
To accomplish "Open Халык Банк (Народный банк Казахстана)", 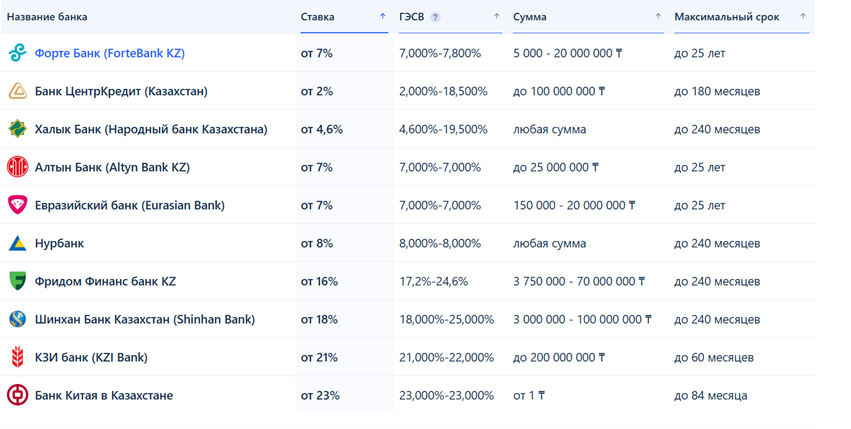I will pos(151,129).
